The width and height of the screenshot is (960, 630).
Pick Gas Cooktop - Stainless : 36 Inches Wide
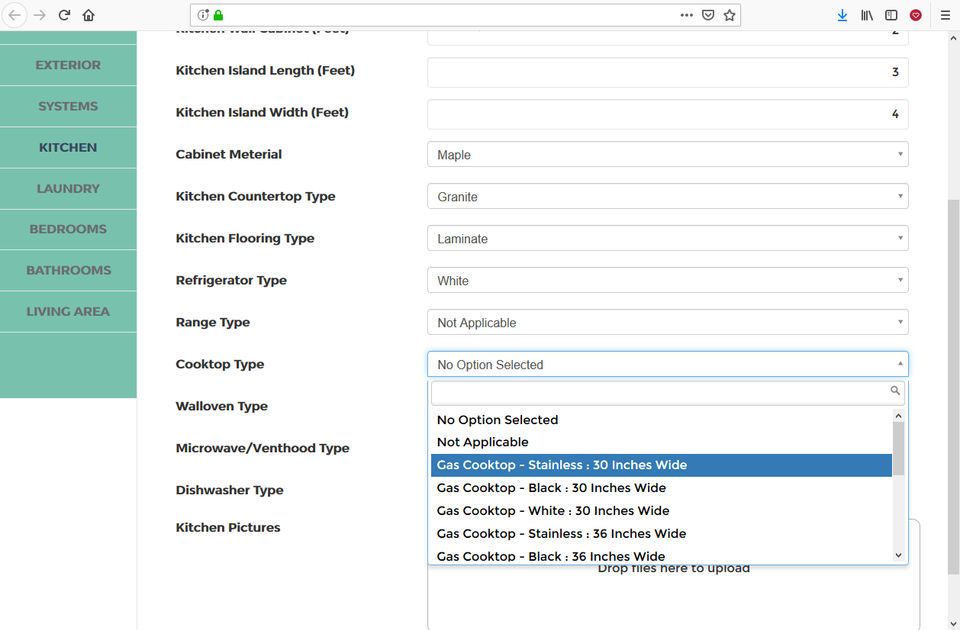tap(561, 534)
